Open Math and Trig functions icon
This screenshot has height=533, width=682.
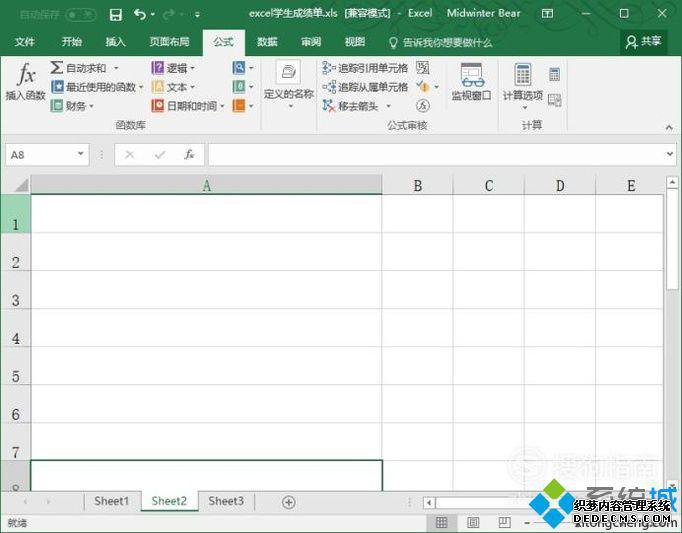coord(239,87)
